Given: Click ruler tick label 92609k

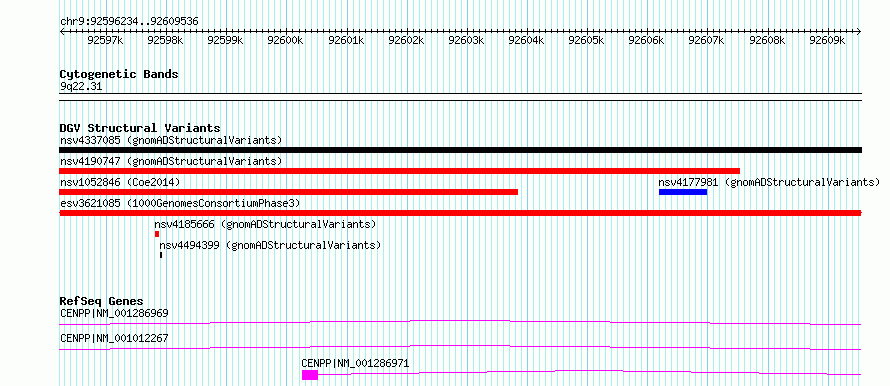Looking at the screenshot, I should point(827,40).
